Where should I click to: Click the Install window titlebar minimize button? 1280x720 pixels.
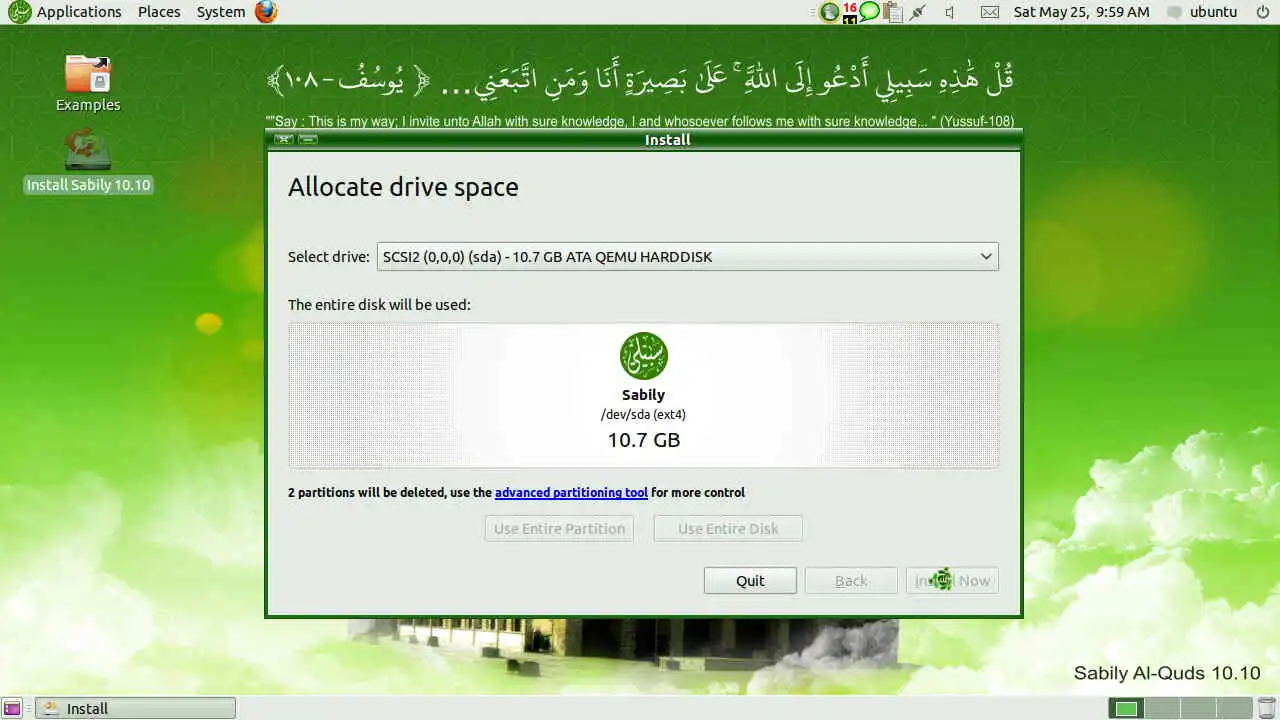click(308, 139)
